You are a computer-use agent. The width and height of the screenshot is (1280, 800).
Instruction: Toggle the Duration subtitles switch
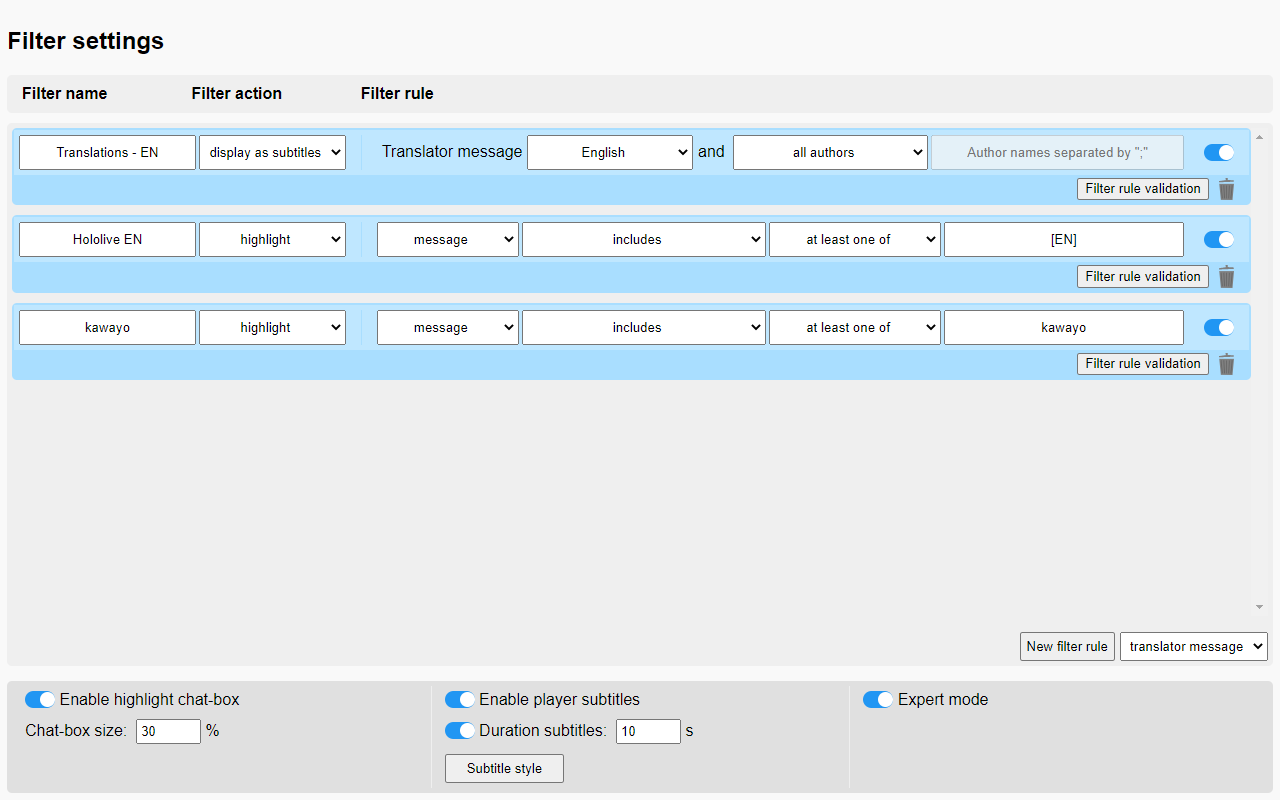tap(460, 731)
